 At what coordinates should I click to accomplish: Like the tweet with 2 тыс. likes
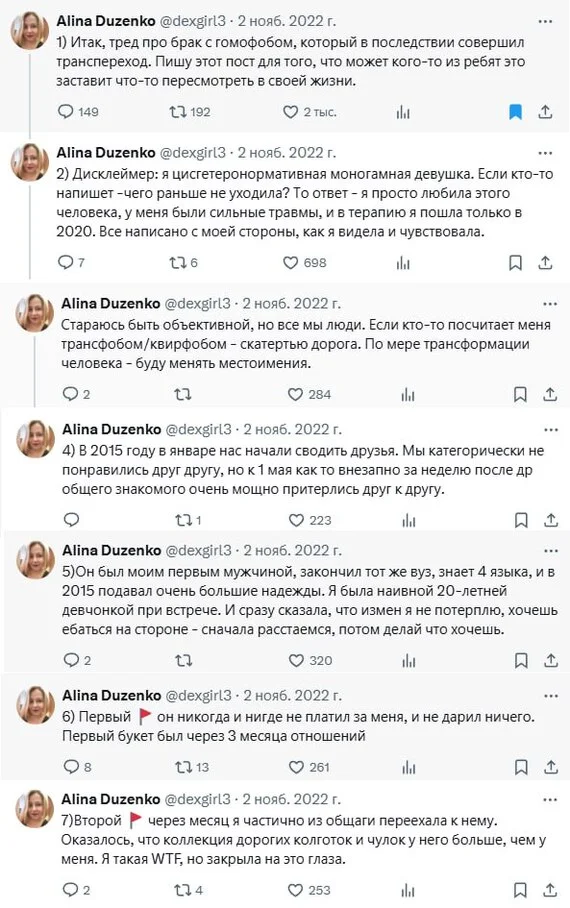pos(290,111)
